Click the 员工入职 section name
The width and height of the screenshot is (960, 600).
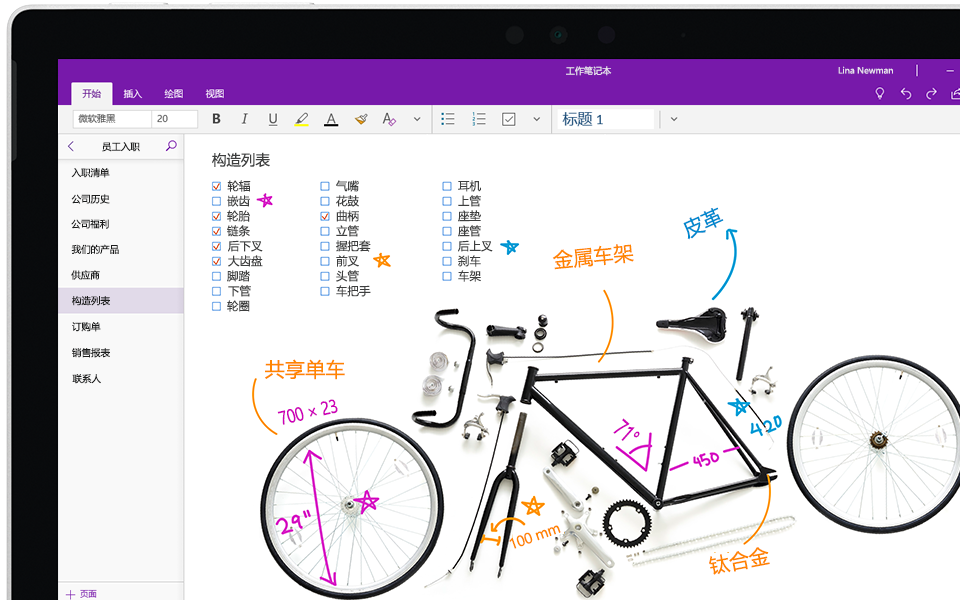pyautogui.click(x=121, y=146)
